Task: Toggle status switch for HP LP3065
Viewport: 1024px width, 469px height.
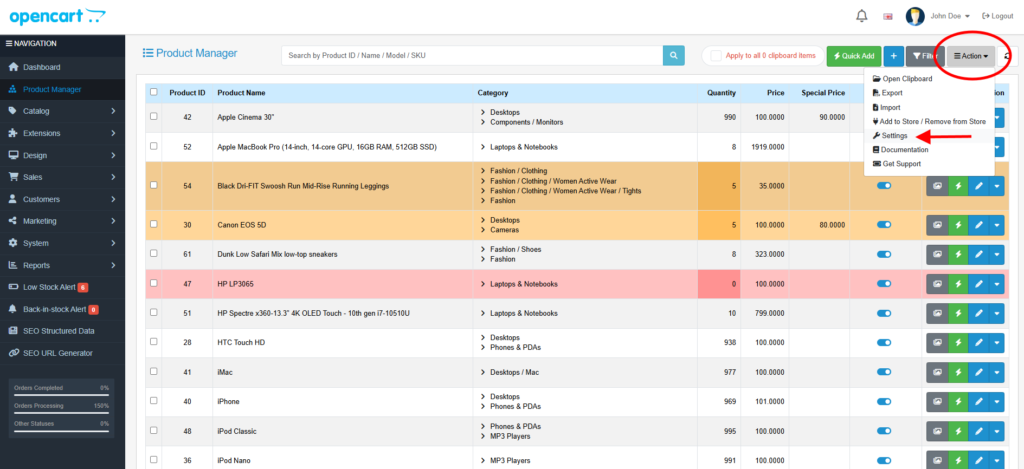Action: pyautogui.click(x=884, y=283)
